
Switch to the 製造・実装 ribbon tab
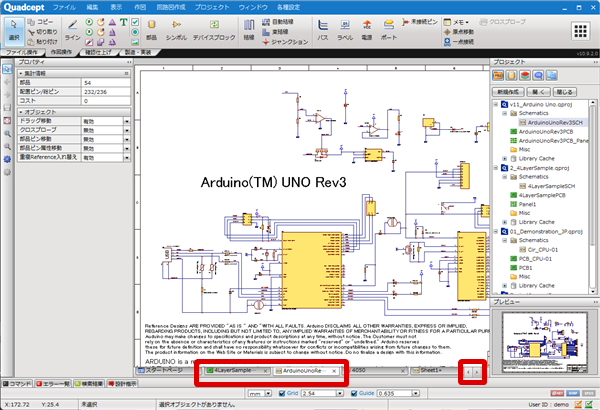[138, 52]
